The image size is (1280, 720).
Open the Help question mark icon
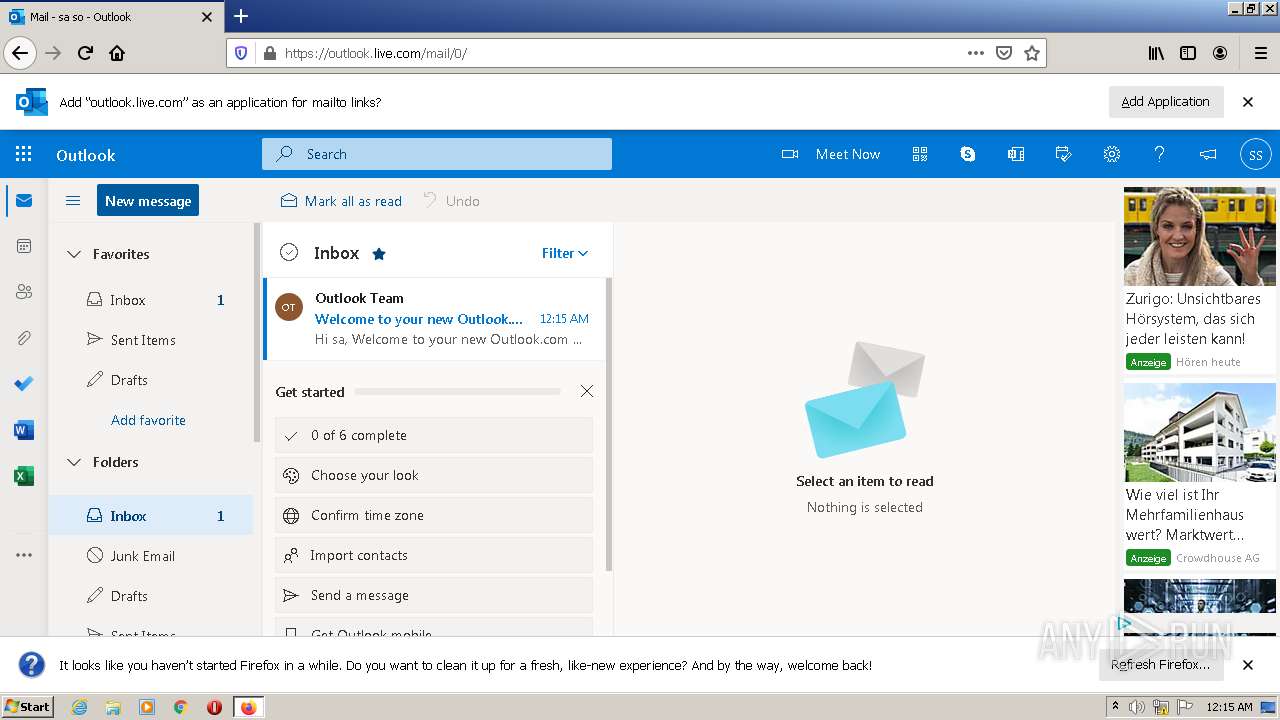coord(1160,154)
